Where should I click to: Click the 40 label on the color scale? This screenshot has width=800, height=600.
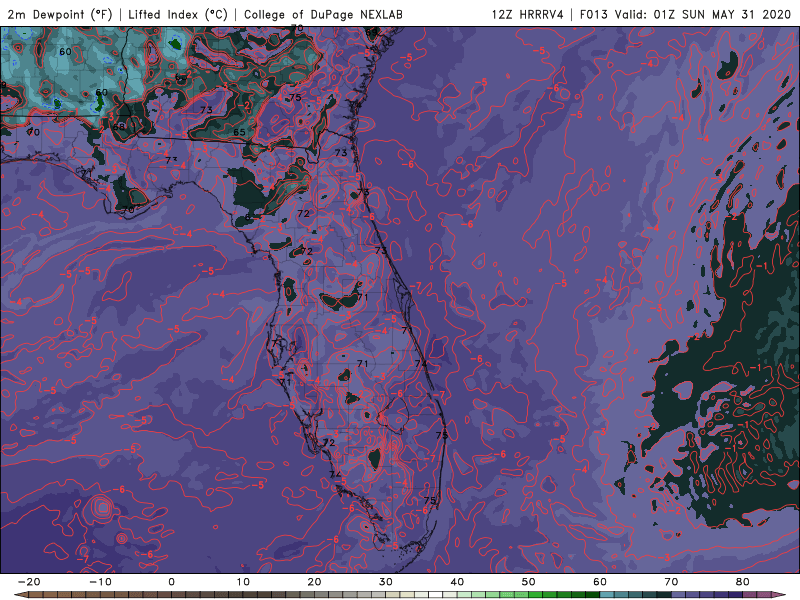coord(457,582)
